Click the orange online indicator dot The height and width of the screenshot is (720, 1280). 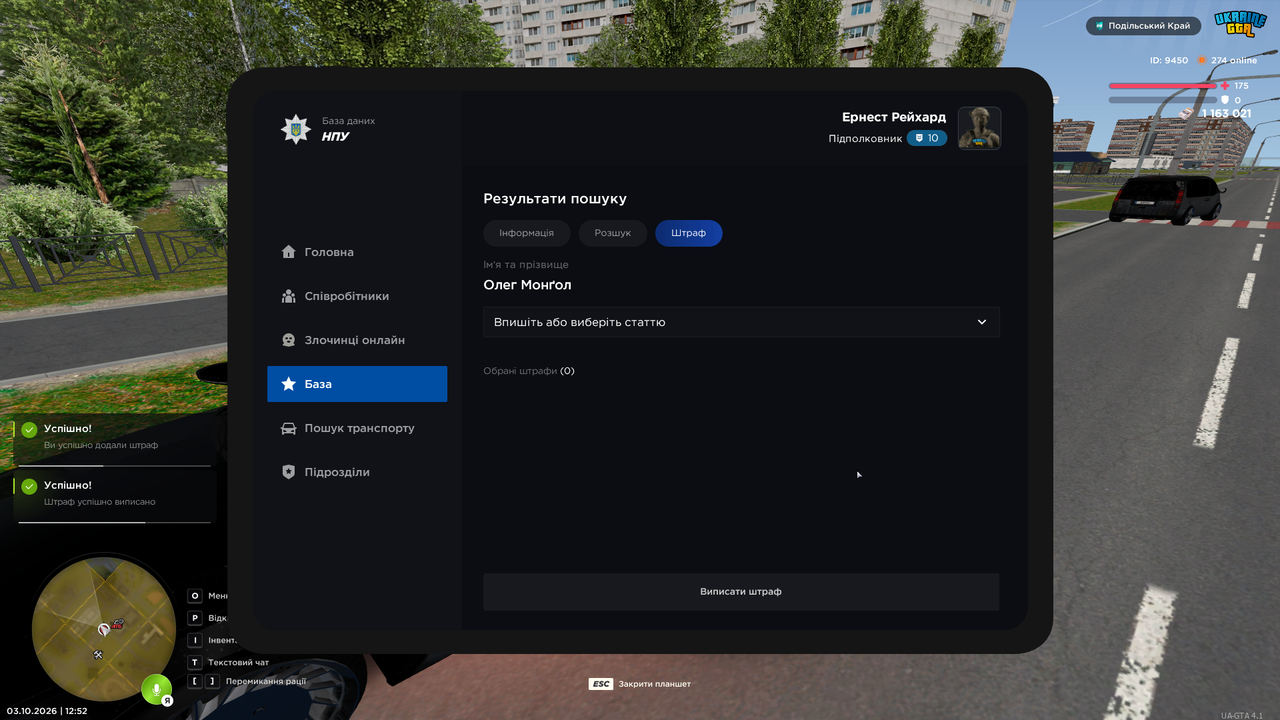click(x=1202, y=60)
